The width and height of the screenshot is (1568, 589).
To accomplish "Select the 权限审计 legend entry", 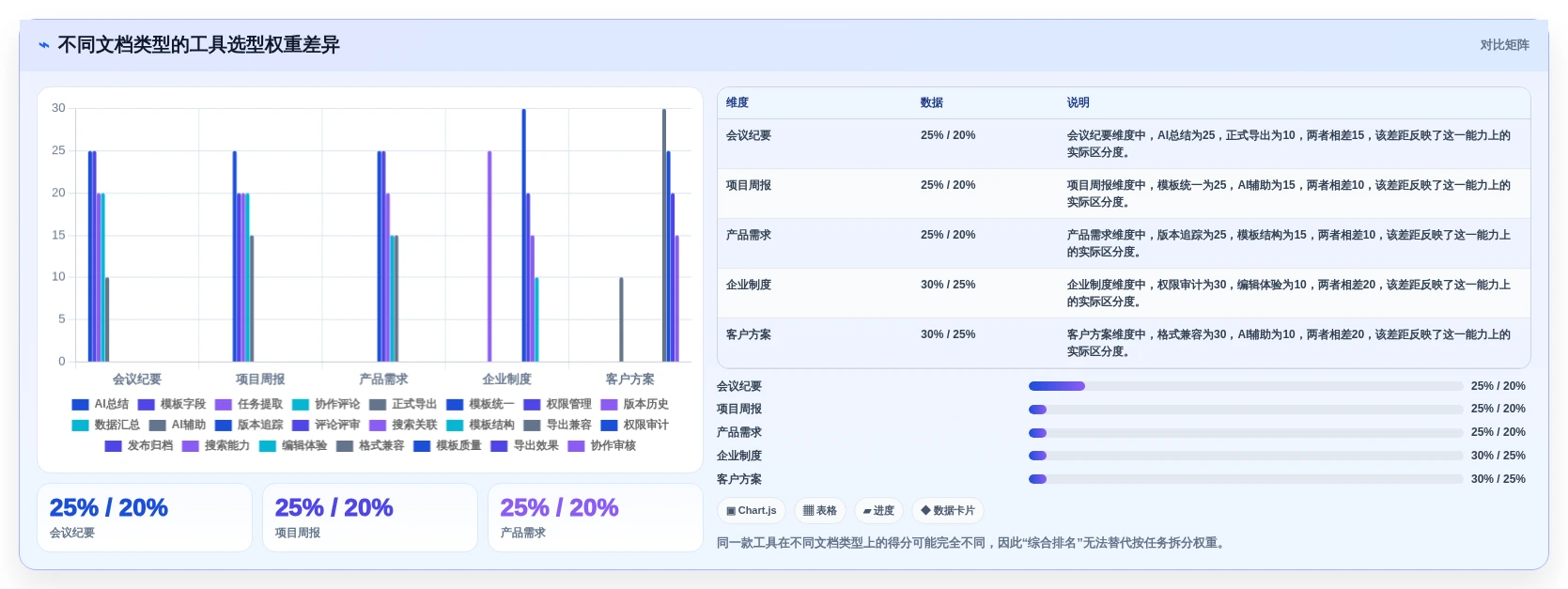I will pyautogui.click(x=634, y=426).
